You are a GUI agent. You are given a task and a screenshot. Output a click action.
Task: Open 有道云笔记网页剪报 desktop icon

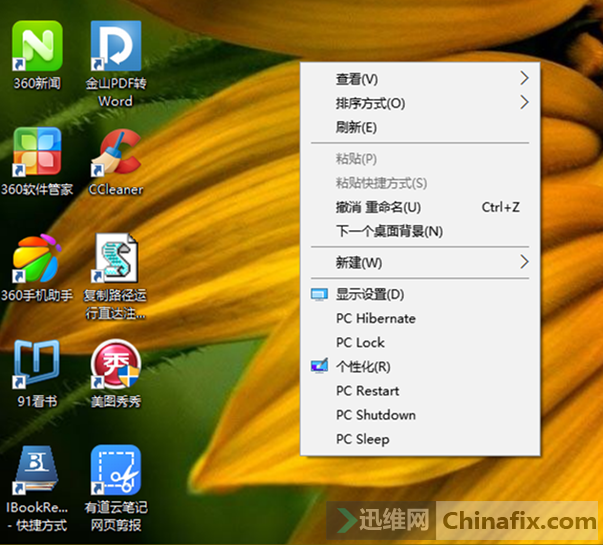tap(115, 472)
